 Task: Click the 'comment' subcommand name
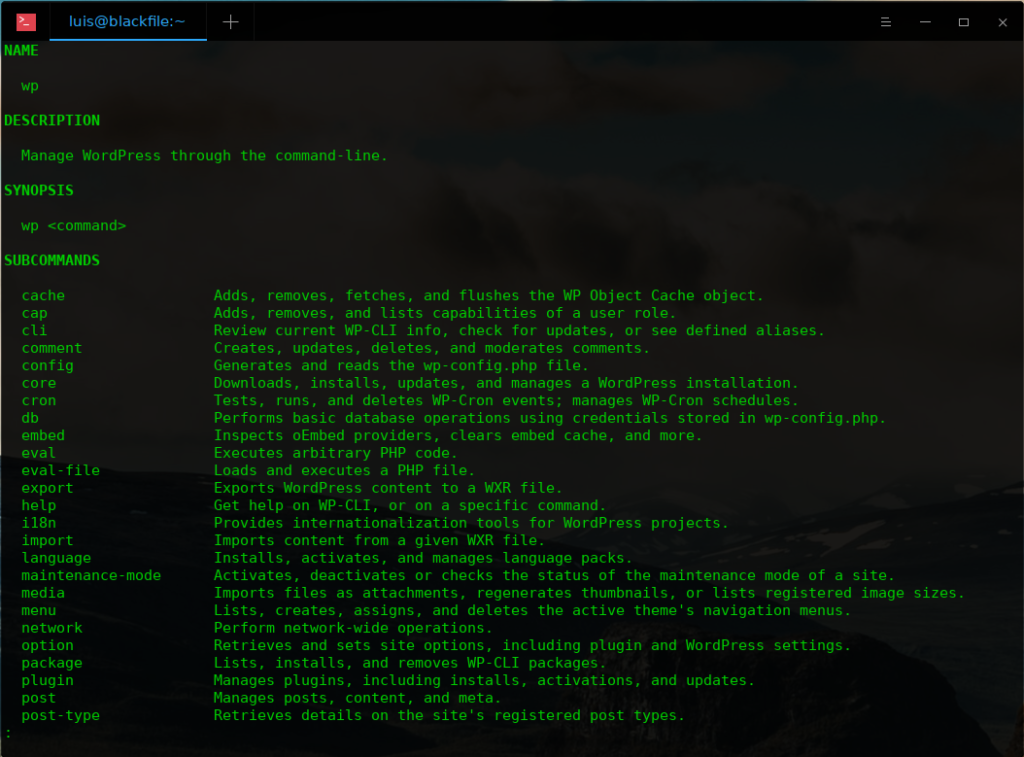click(x=52, y=348)
